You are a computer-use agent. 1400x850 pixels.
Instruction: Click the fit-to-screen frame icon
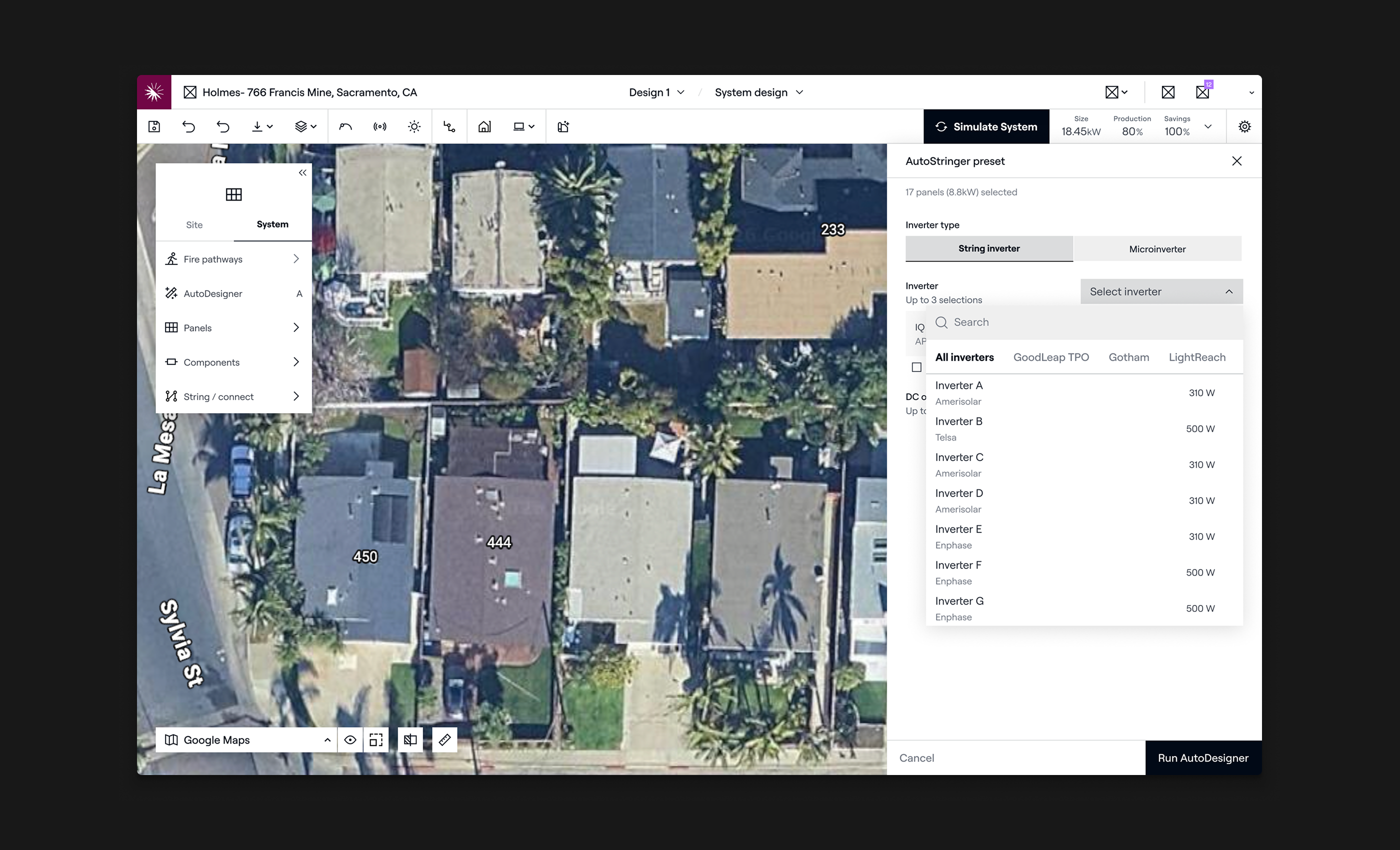375,740
